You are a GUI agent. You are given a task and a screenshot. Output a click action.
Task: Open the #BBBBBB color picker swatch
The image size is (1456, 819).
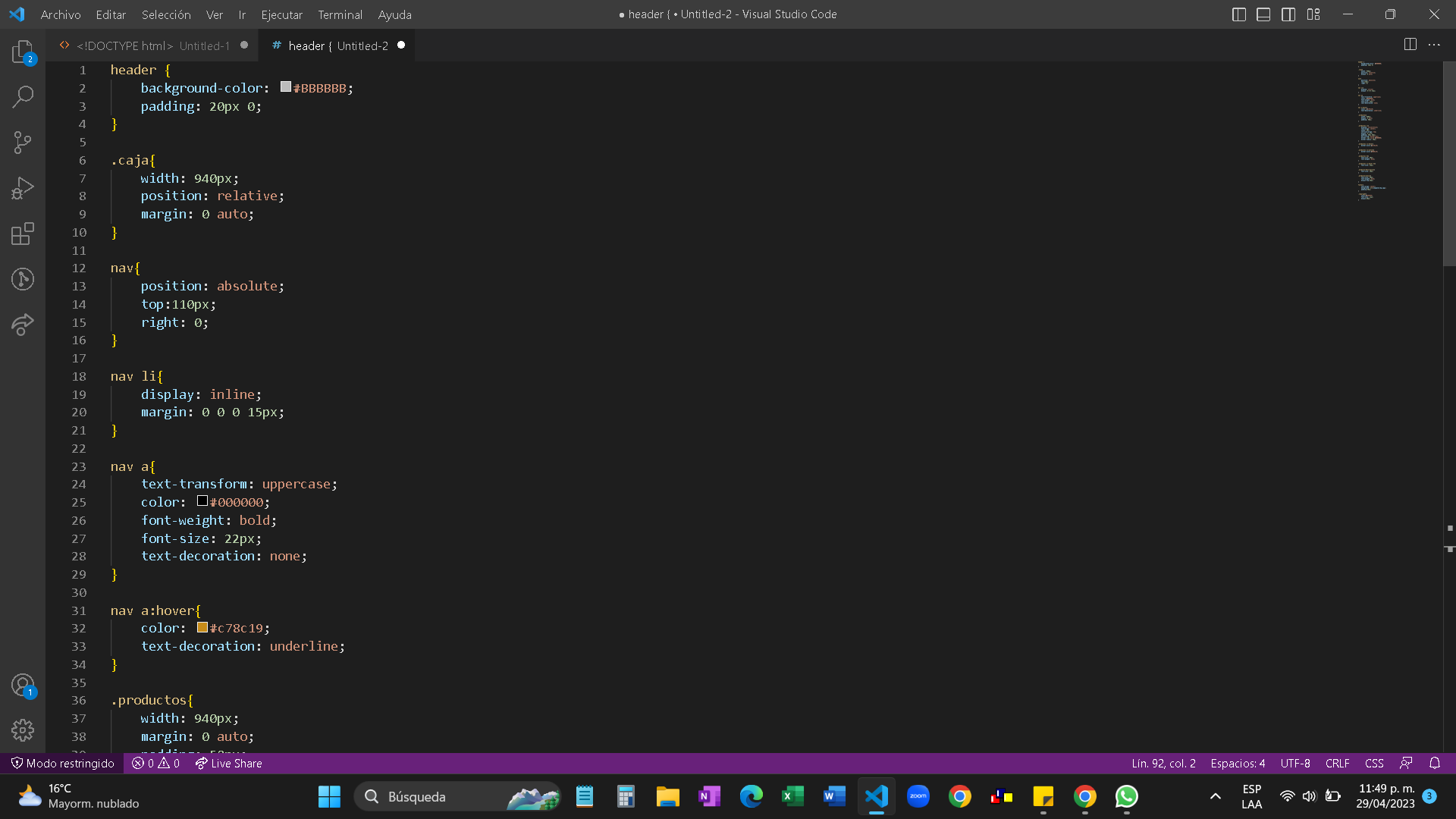pyautogui.click(x=286, y=87)
